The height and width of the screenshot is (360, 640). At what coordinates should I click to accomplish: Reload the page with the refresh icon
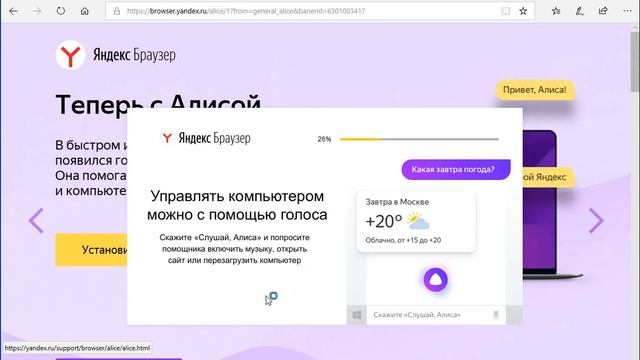click(x=61, y=11)
